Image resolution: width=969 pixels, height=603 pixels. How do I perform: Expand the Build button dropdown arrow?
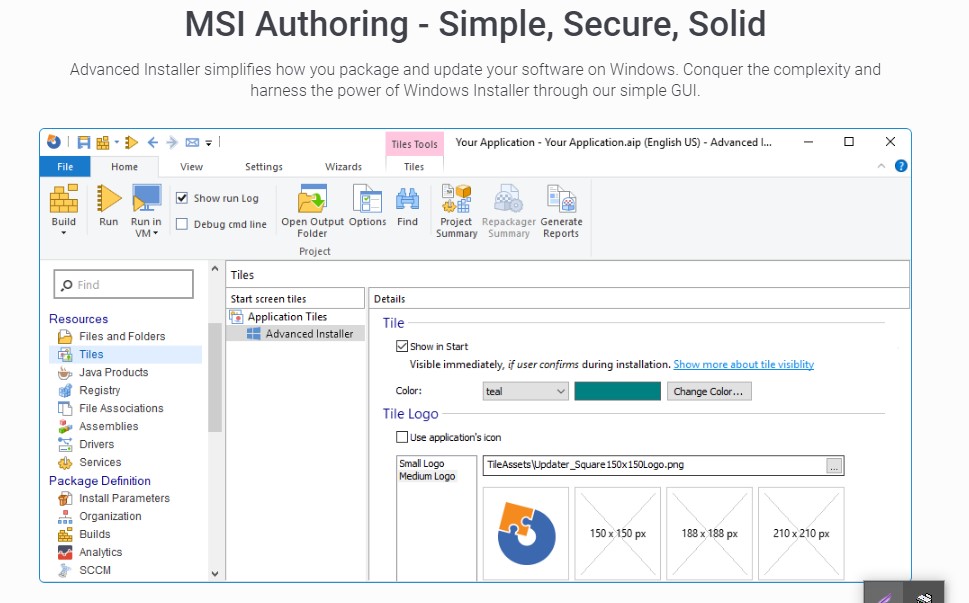point(64,233)
